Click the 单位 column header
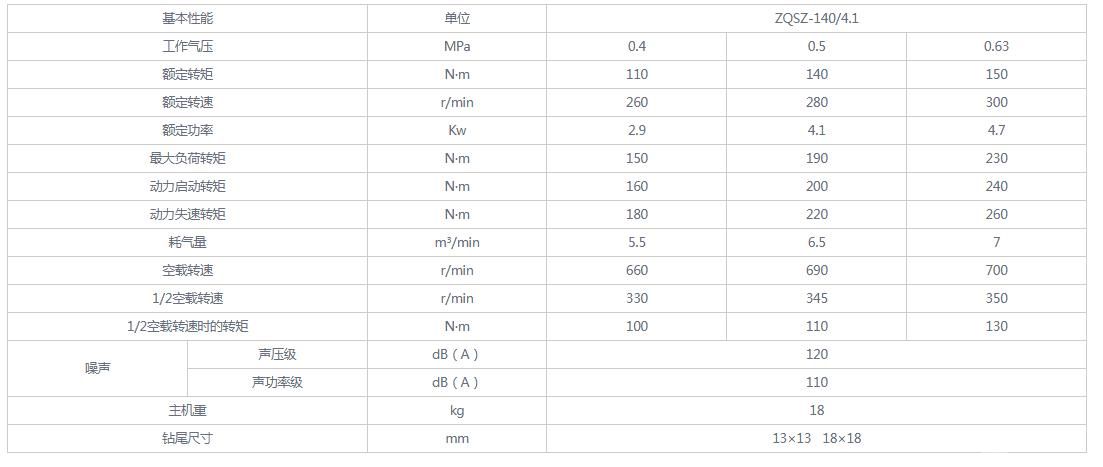 457,19
